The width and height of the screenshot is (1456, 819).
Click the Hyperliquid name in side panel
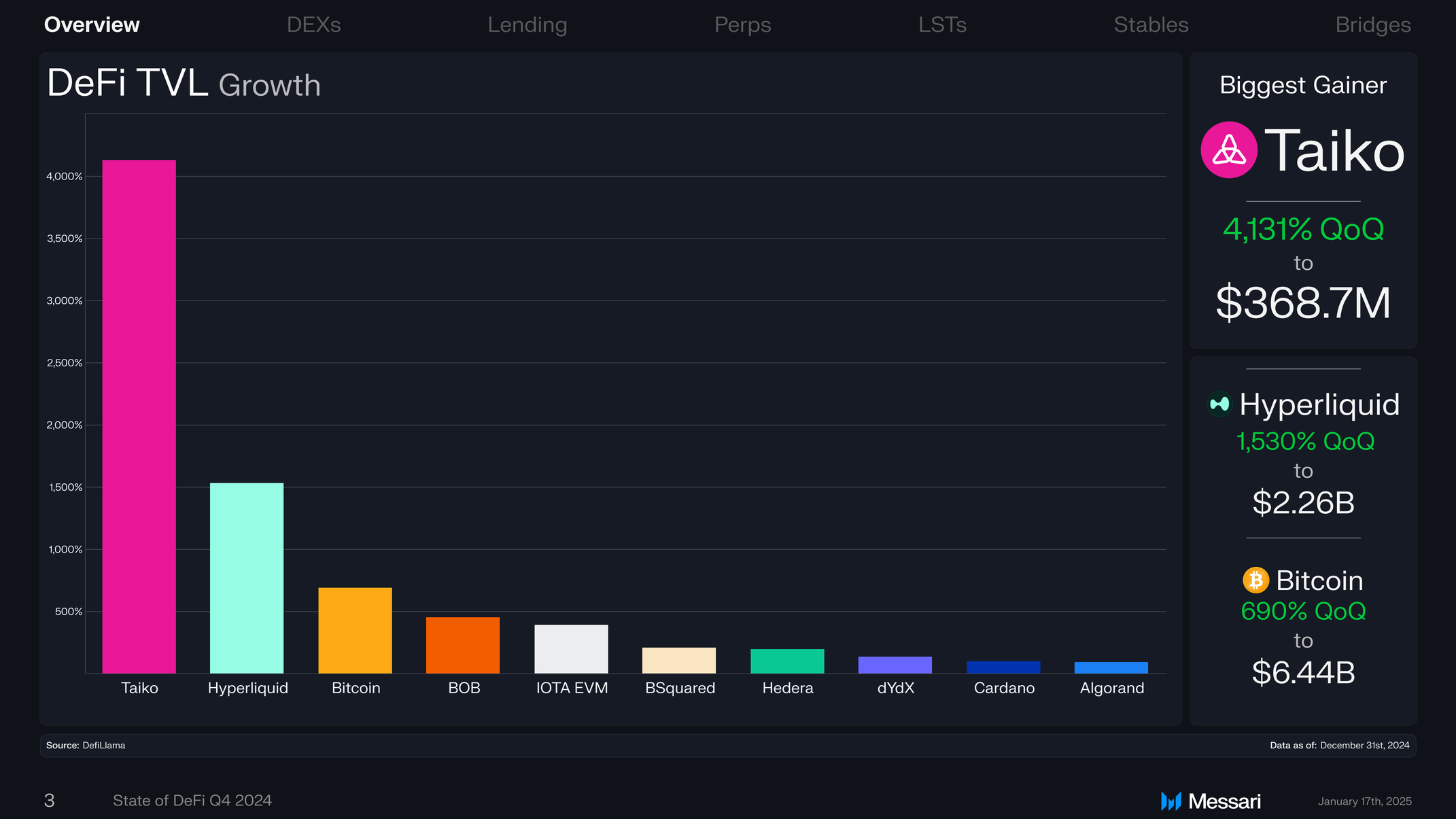[x=1319, y=405]
